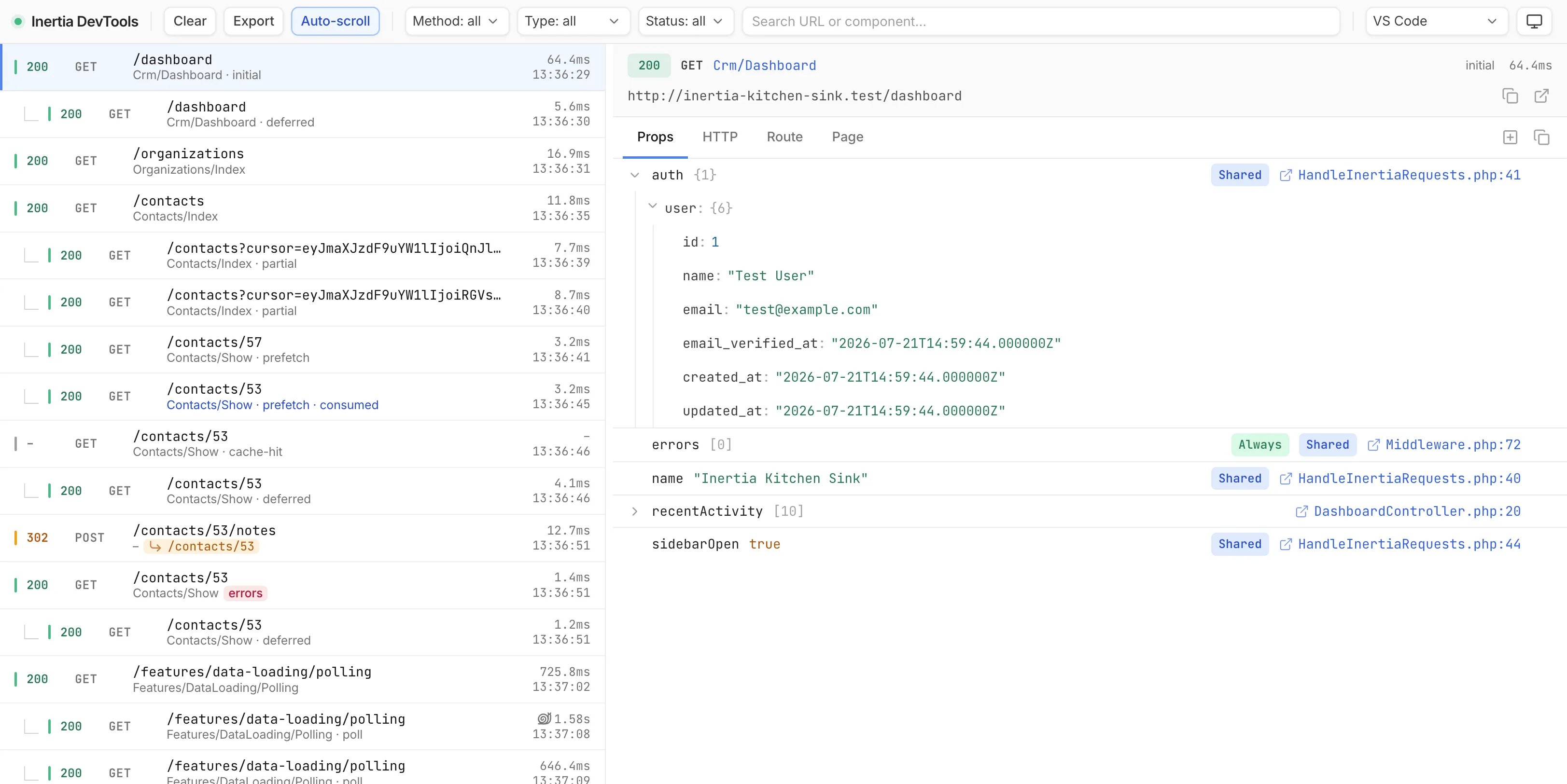
Task: Copy all props using the copy icon
Action: [x=1541, y=138]
